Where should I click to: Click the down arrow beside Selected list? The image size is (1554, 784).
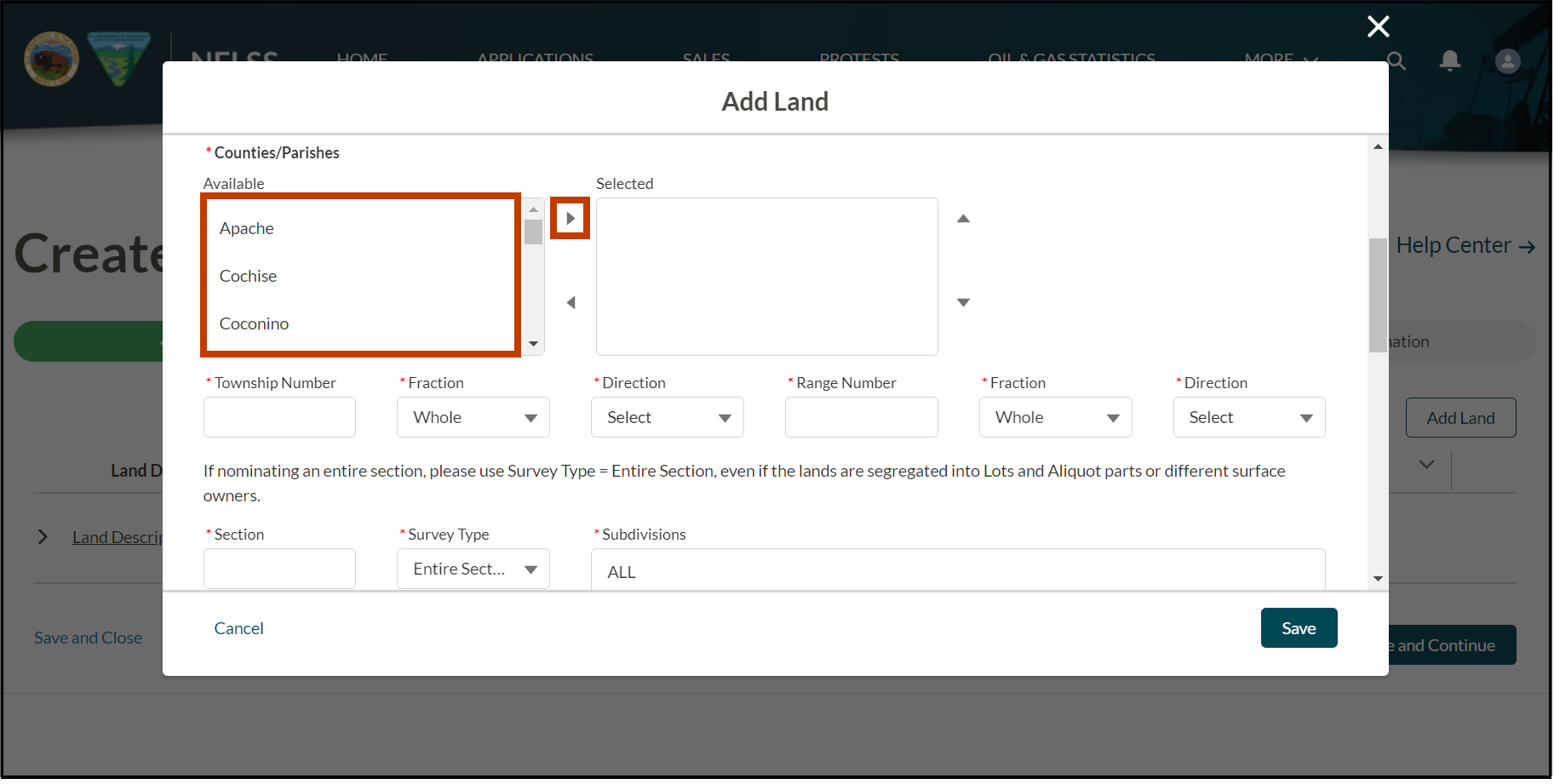963,301
